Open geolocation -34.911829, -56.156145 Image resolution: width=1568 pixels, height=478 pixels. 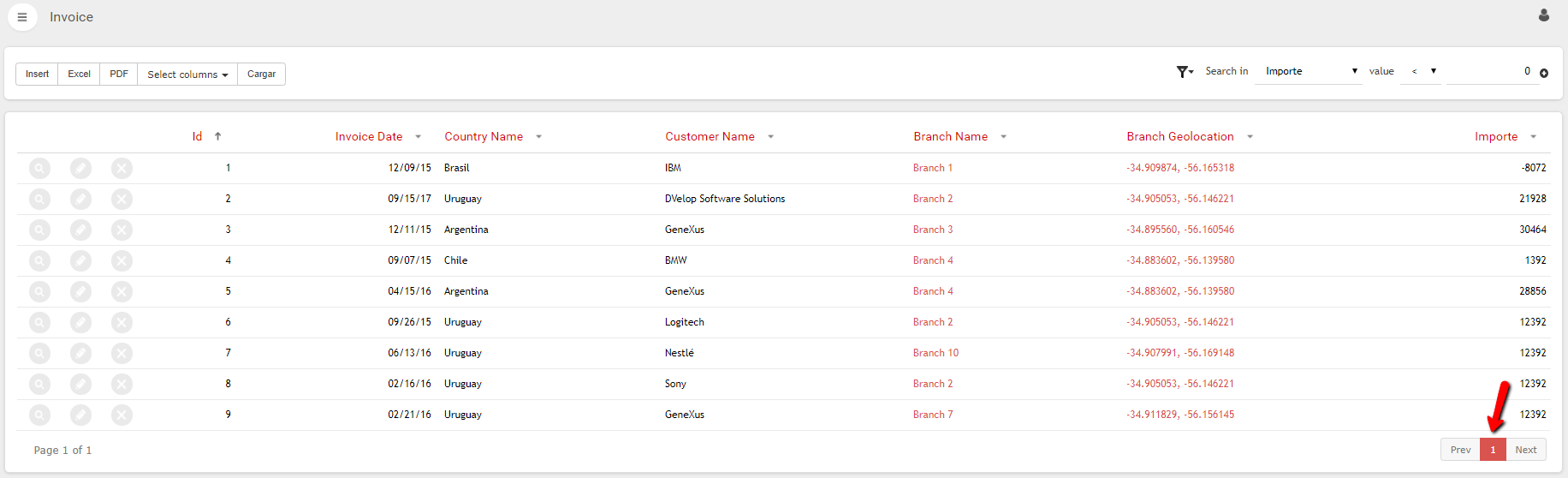tap(1180, 415)
